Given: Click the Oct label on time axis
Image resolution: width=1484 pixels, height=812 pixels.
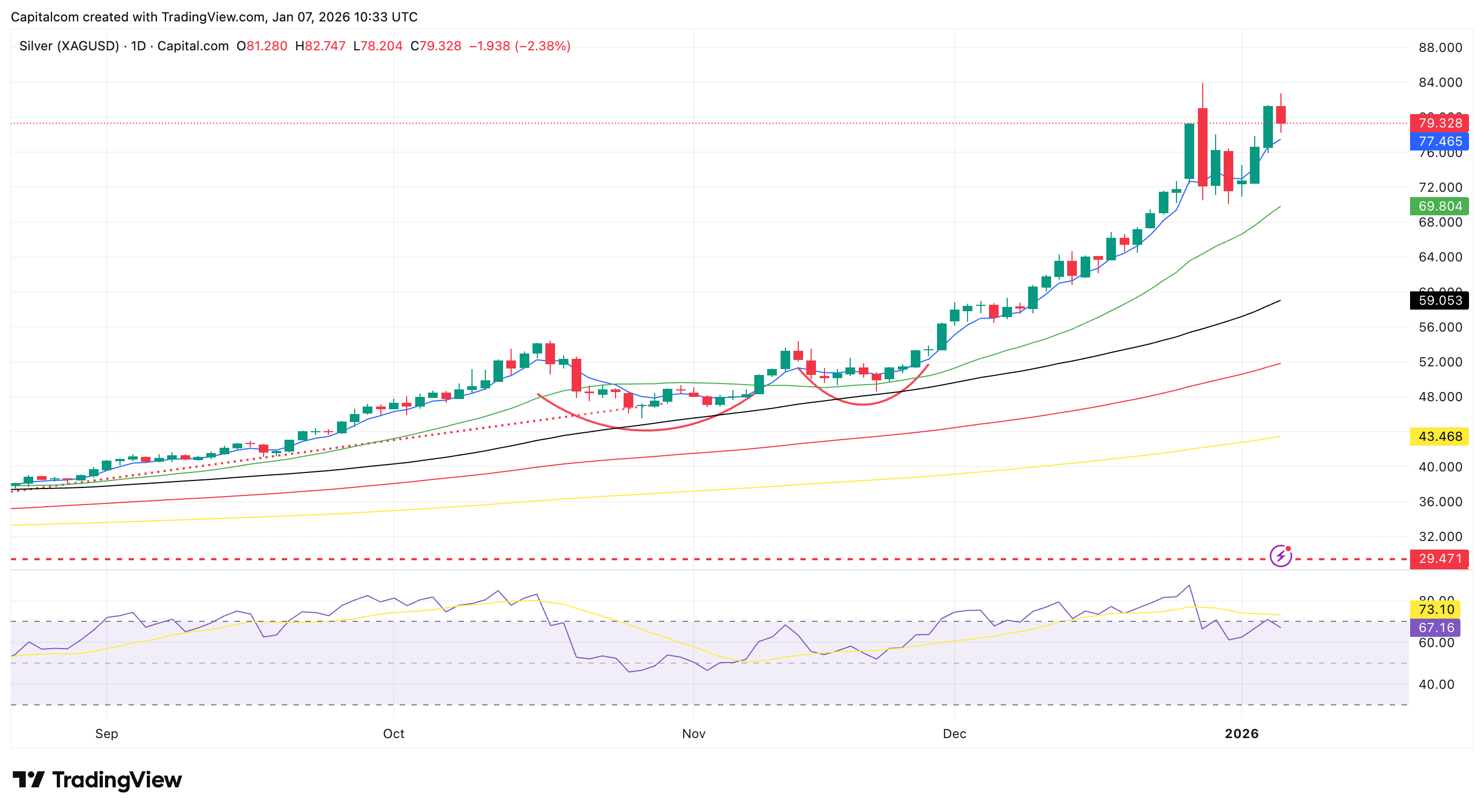Looking at the screenshot, I should coord(393,734).
